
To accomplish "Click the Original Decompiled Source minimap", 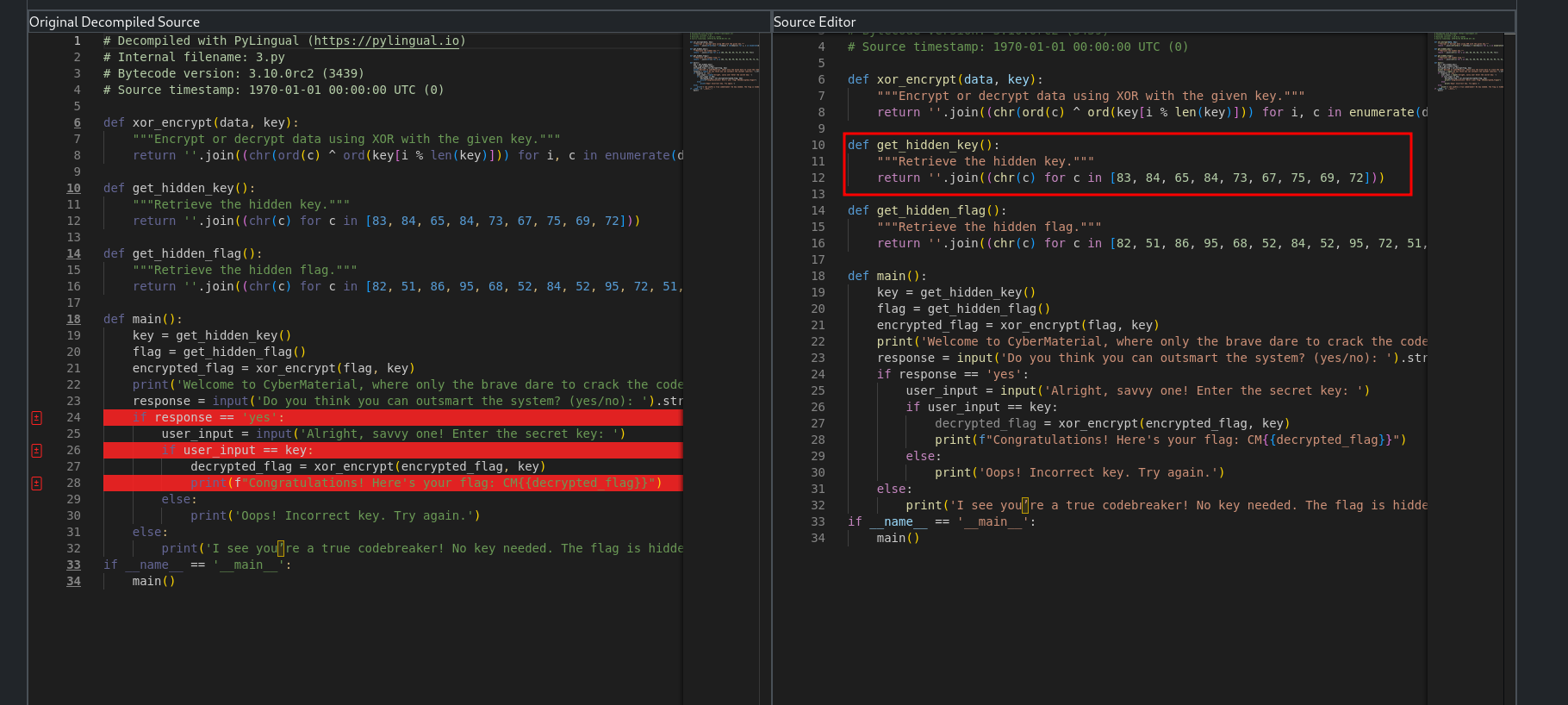I will pos(724,60).
